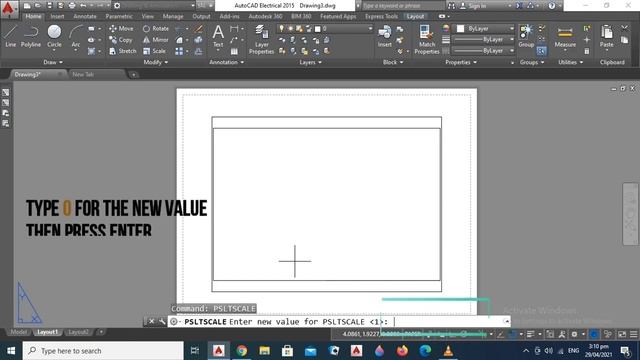Expand the Modify panel

(x=156, y=62)
